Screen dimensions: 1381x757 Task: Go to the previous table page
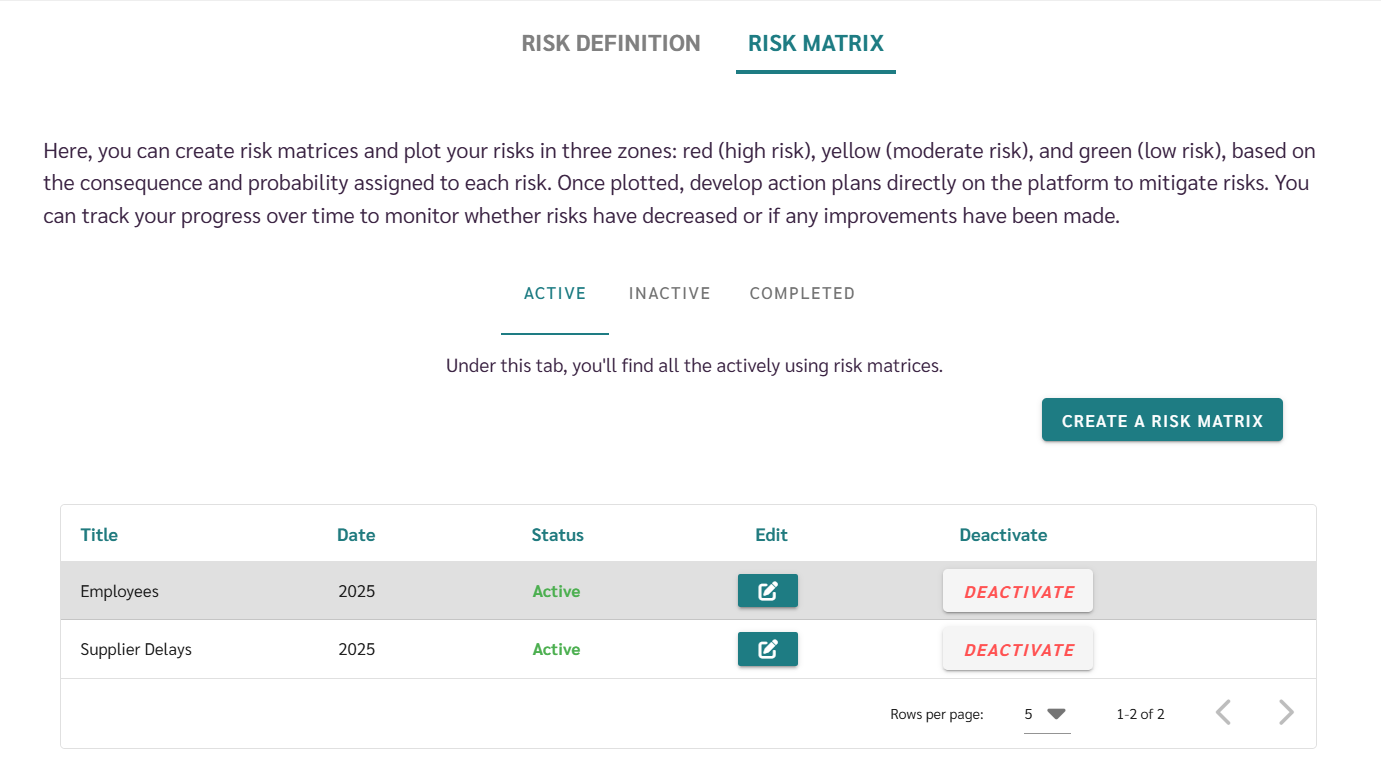1223,712
